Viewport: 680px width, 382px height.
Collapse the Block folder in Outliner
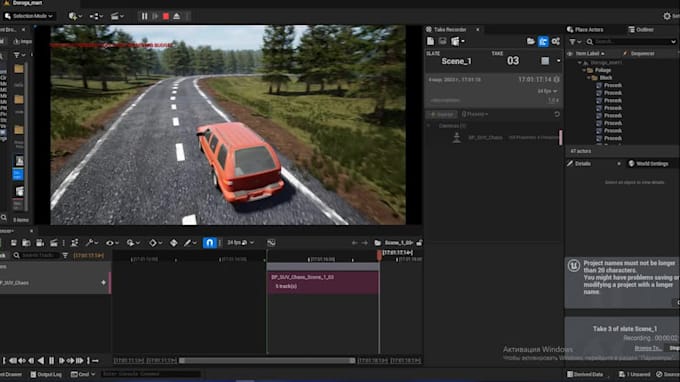[x=588, y=78]
